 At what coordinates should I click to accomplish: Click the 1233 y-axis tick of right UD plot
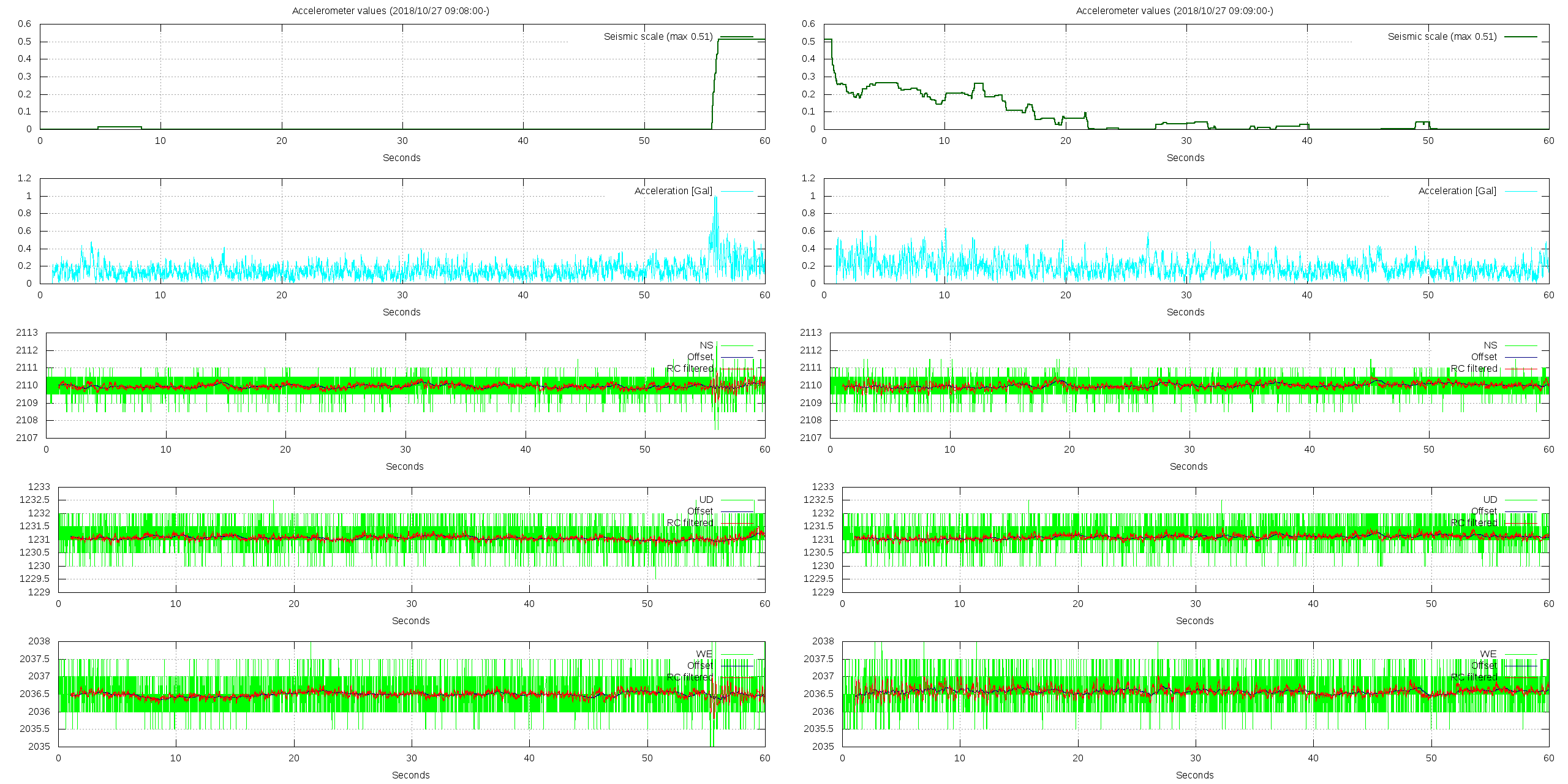(x=823, y=487)
